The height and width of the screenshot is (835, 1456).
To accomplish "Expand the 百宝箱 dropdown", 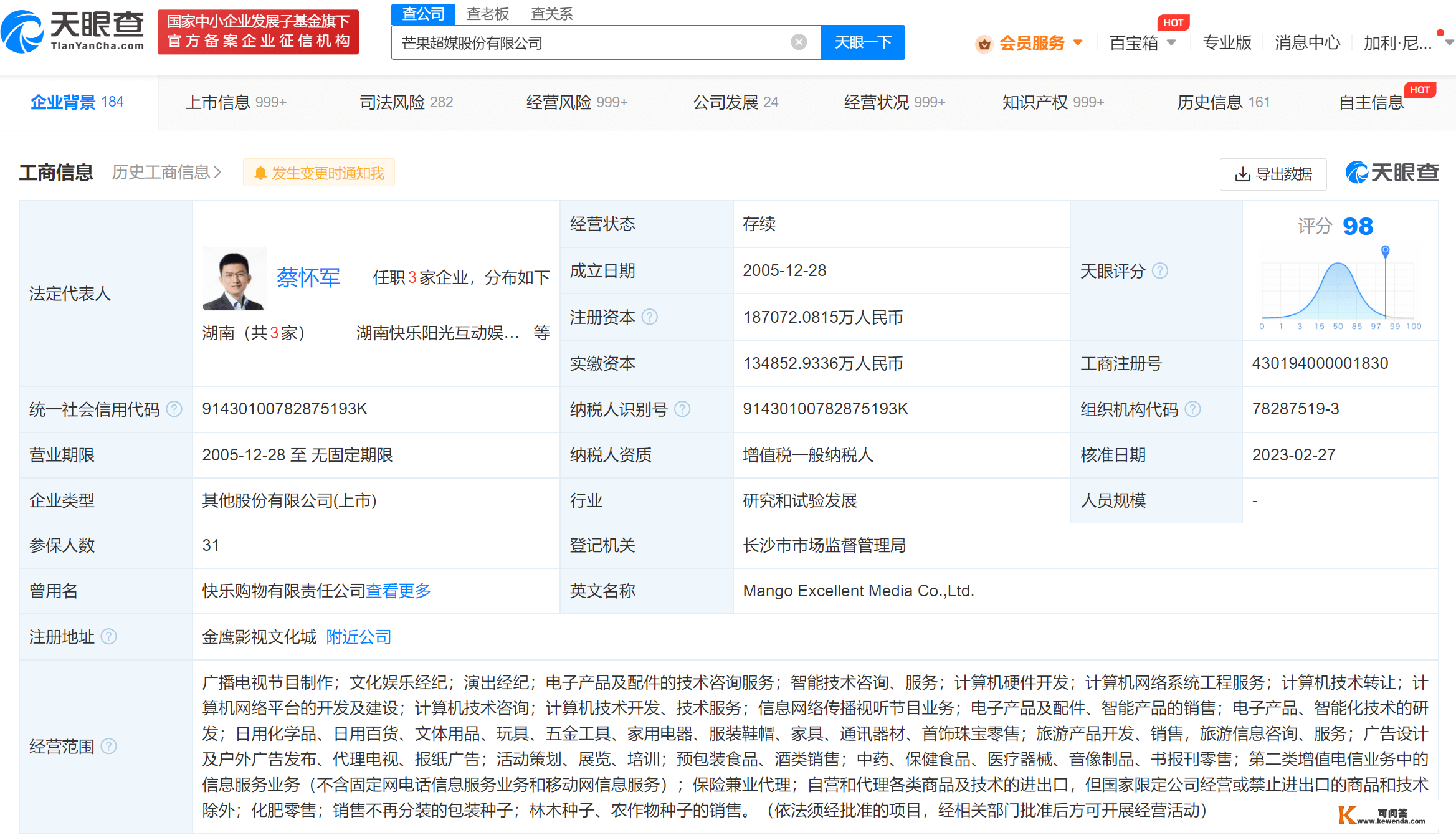I will coord(1171,43).
